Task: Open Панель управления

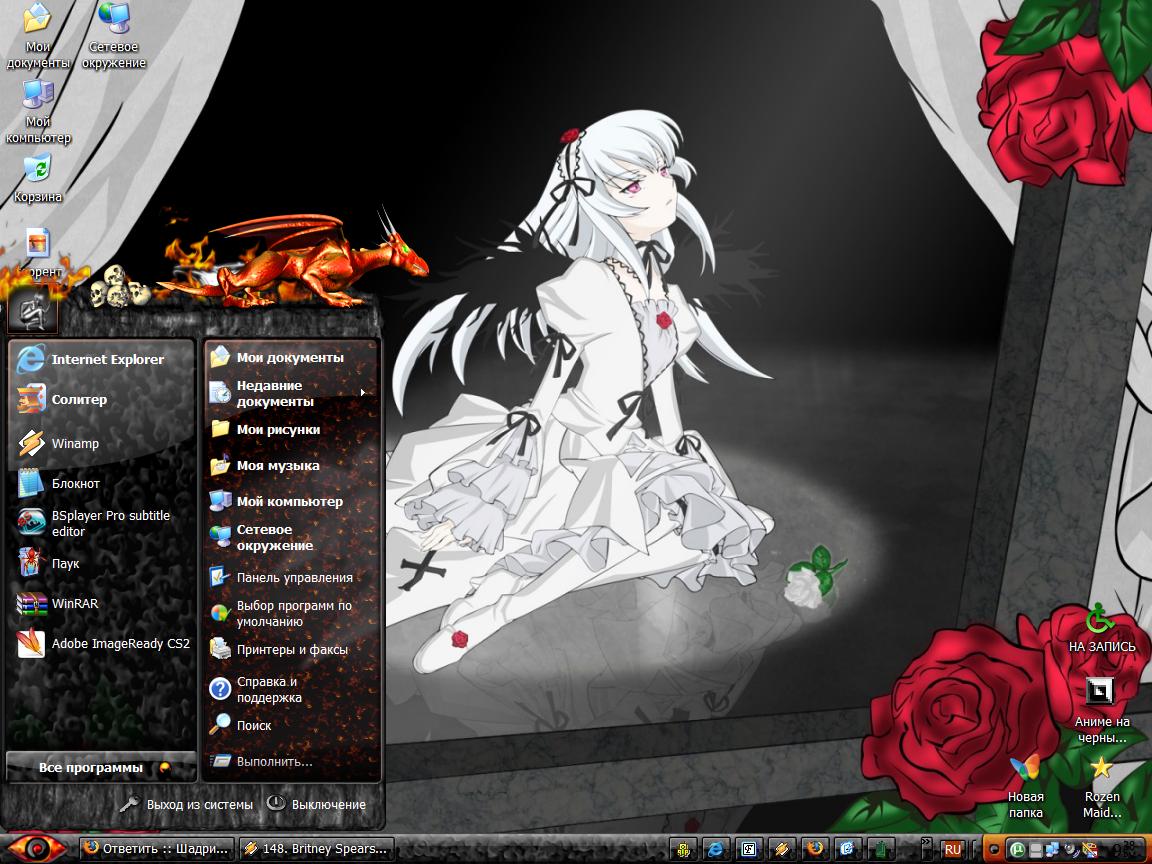Action: [292, 578]
